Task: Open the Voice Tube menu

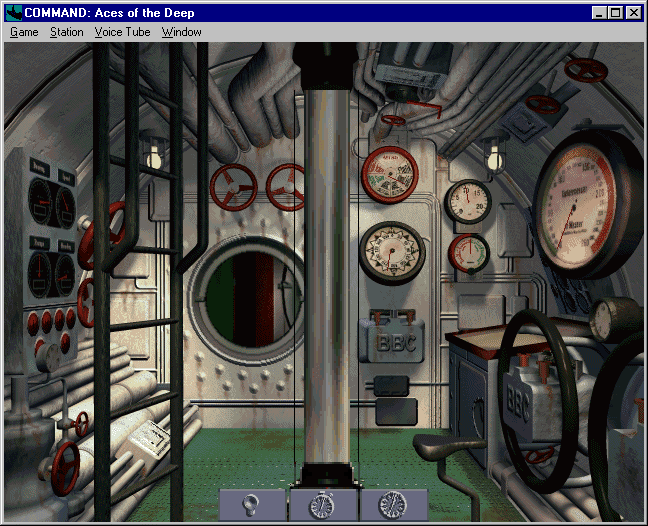Action: coord(122,32)
